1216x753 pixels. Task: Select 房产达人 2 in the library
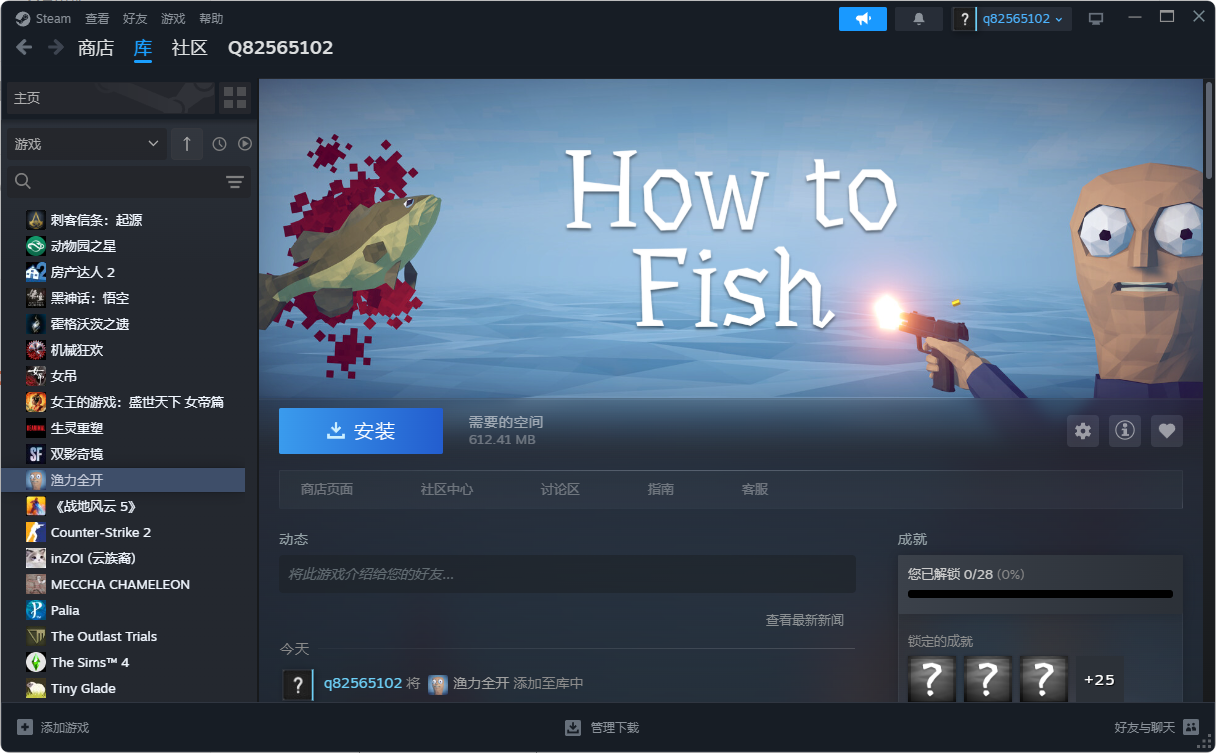[123, 272]
